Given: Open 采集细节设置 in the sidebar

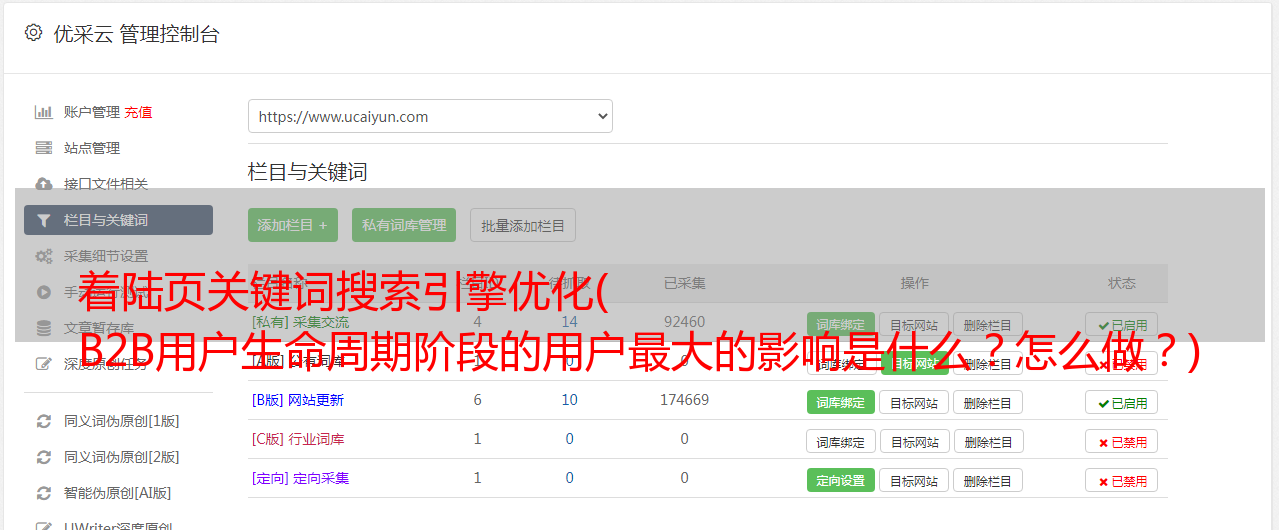Looking at the screenshot, I should 106,256.
